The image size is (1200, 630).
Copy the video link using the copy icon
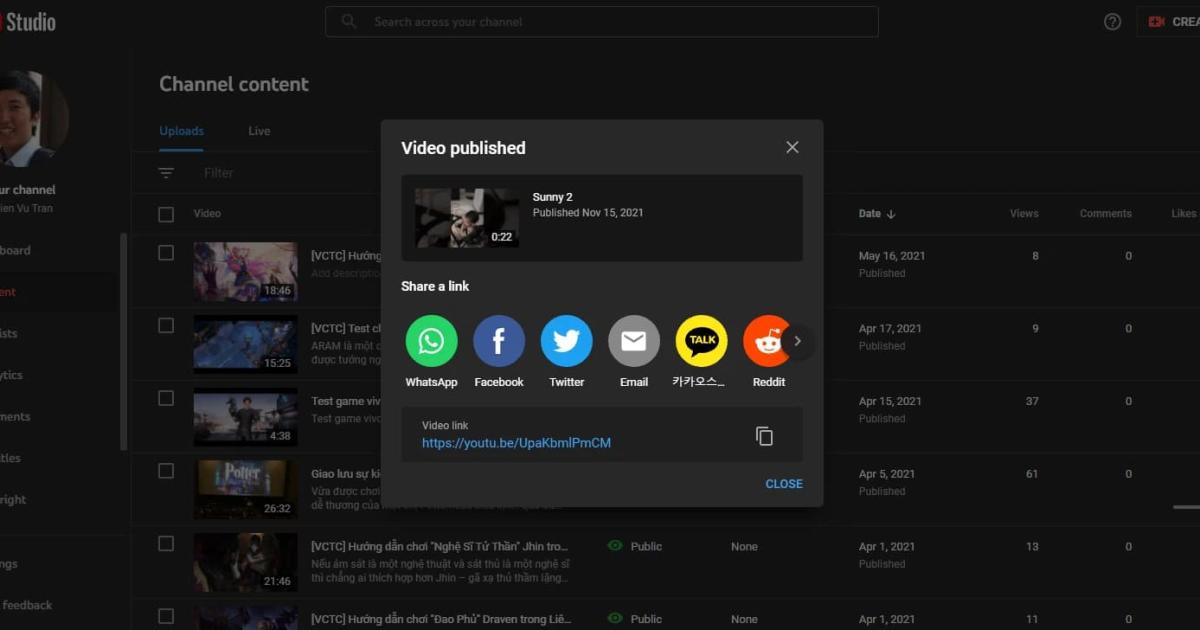[764, 436]
